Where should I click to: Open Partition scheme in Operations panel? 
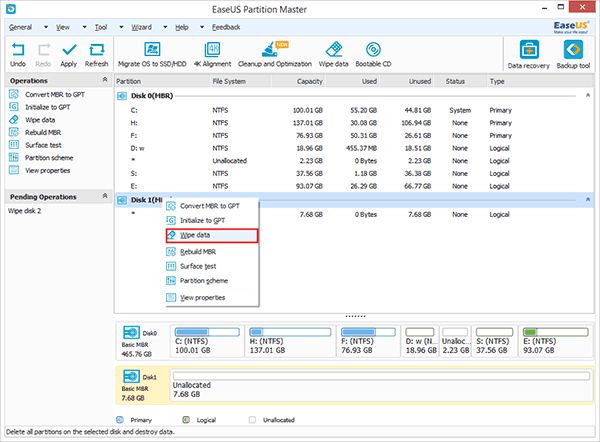coord(41,158)
